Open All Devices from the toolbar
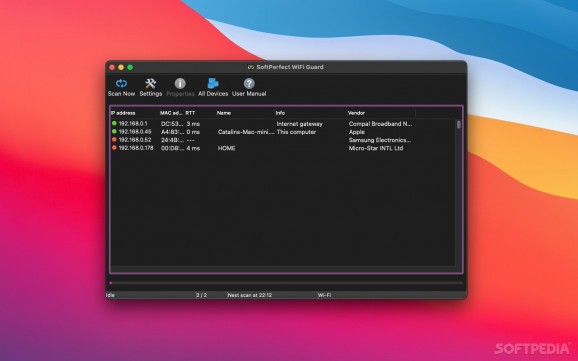Image resolution: width=578 pixels, height=361 pixels. (213, 87)
